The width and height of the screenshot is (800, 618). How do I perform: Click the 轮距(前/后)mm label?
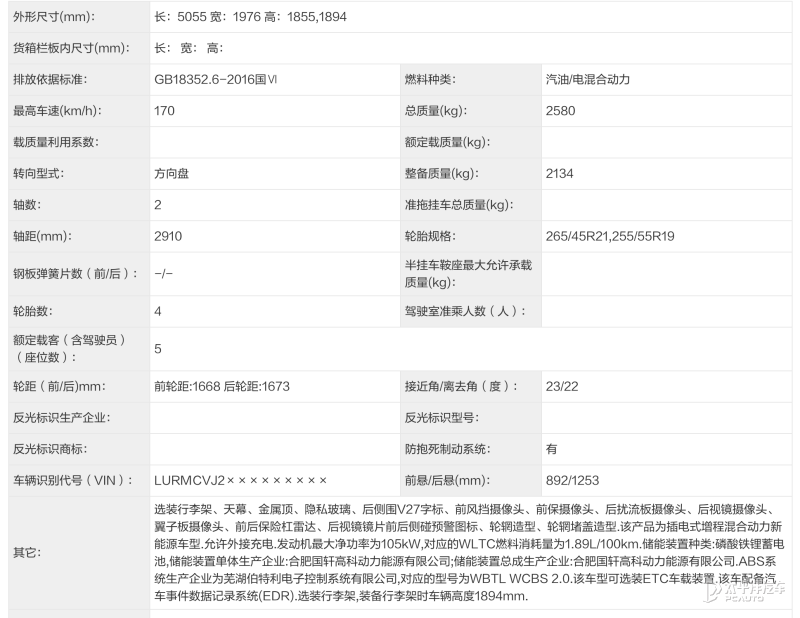pos(59,386)
